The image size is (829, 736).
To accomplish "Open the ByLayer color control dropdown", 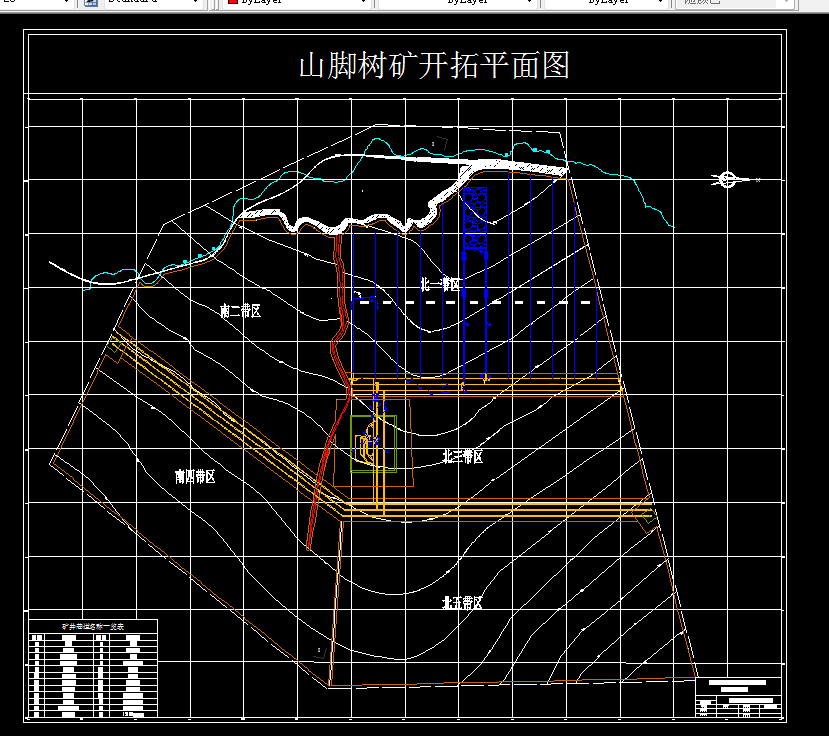I will 363,4.
